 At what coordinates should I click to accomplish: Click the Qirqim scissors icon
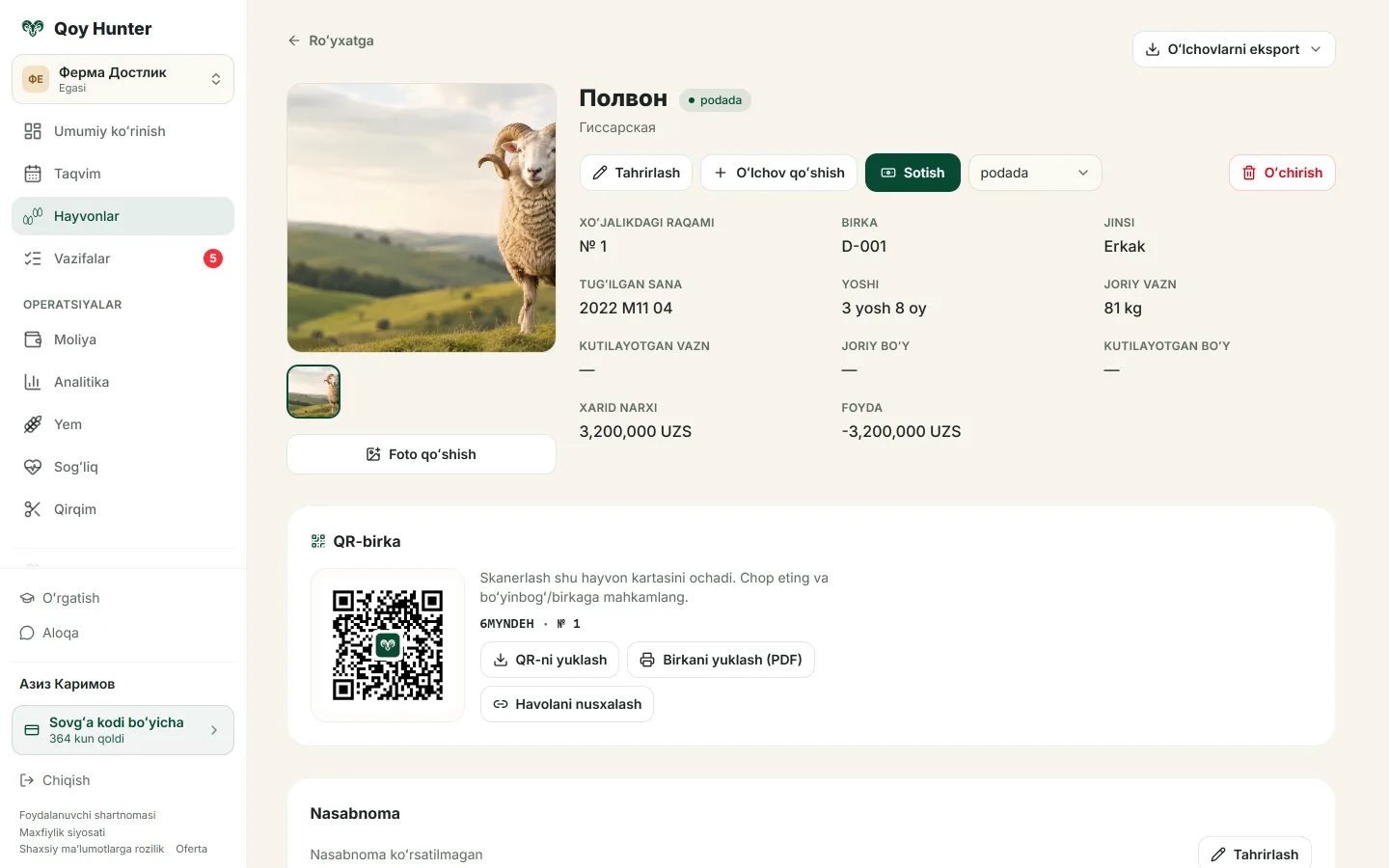click(x=33, y=509)
